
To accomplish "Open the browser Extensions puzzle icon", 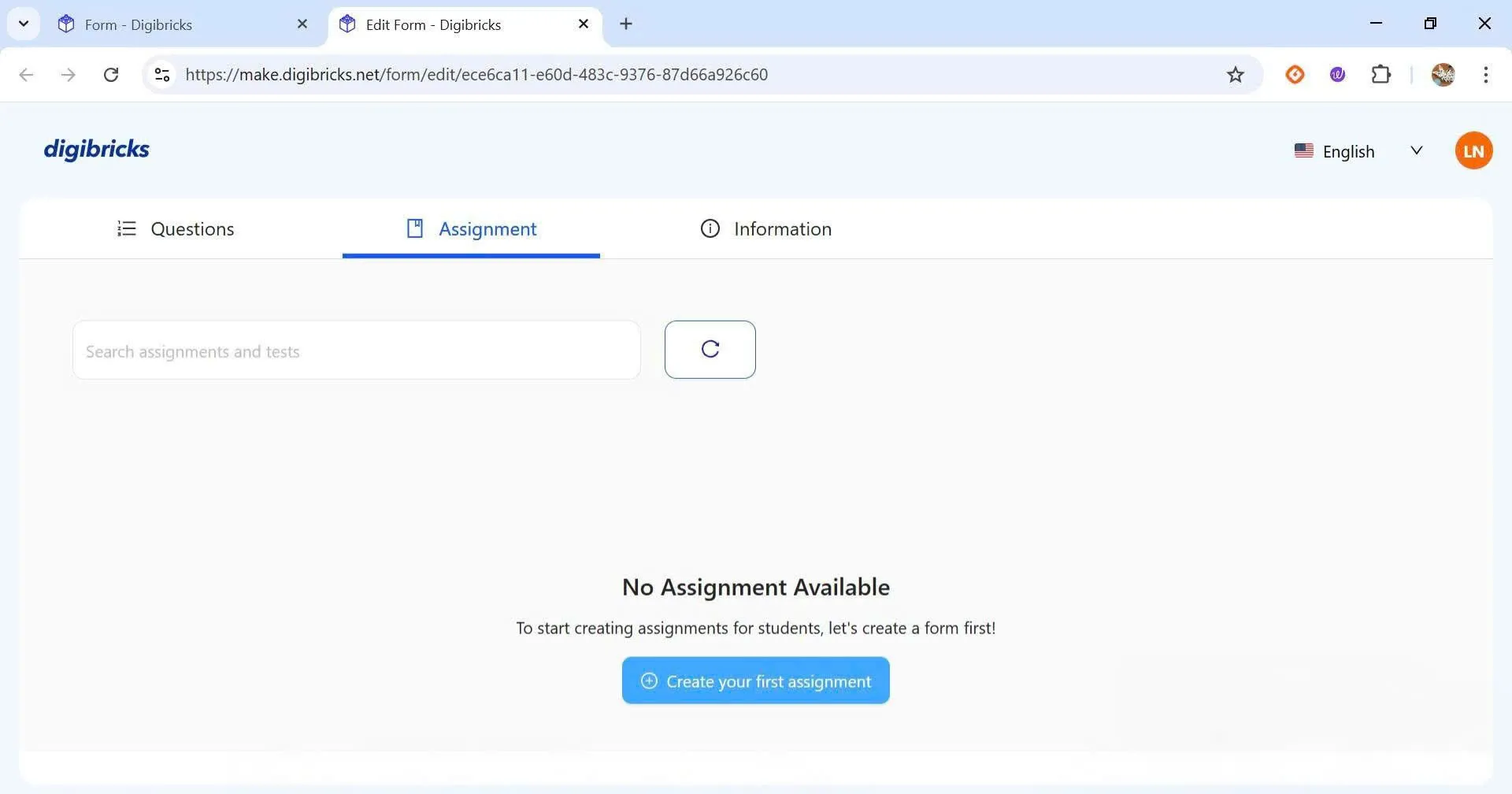I will click(1380, 75).
